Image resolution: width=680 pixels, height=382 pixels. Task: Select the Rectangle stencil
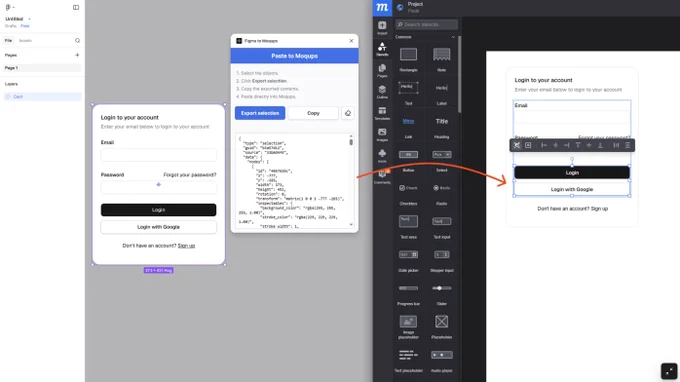coord(409,54)
